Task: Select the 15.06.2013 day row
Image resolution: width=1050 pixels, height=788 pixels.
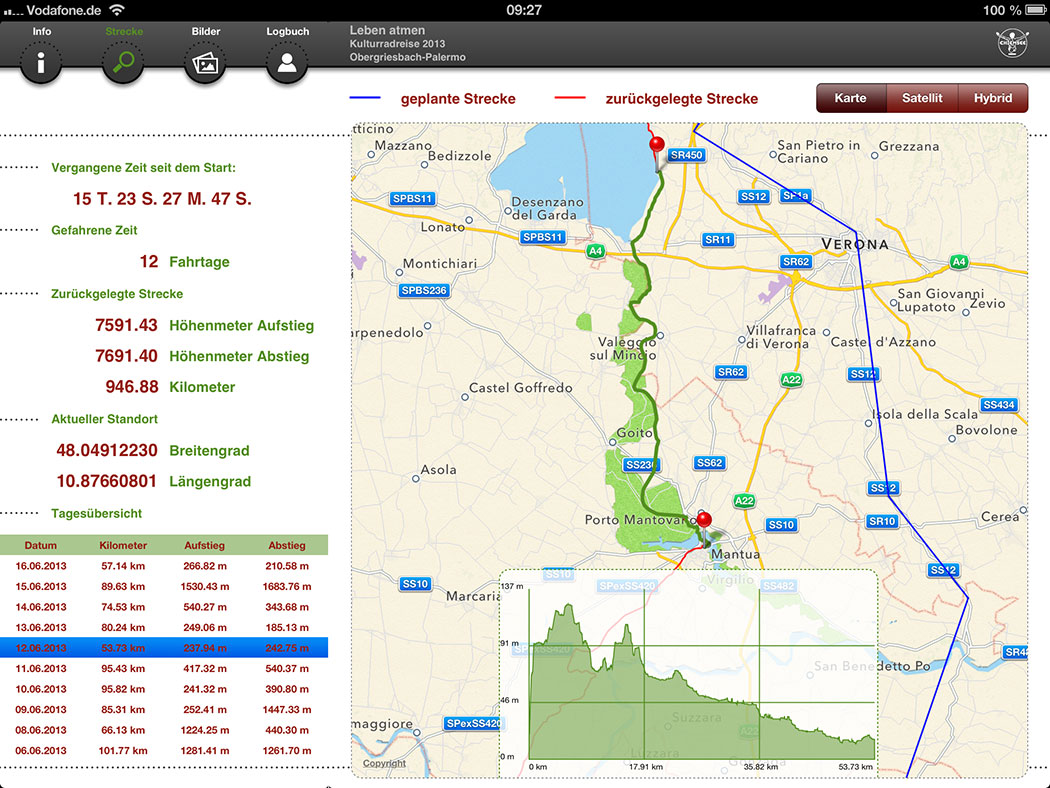Action: [164, 587]
